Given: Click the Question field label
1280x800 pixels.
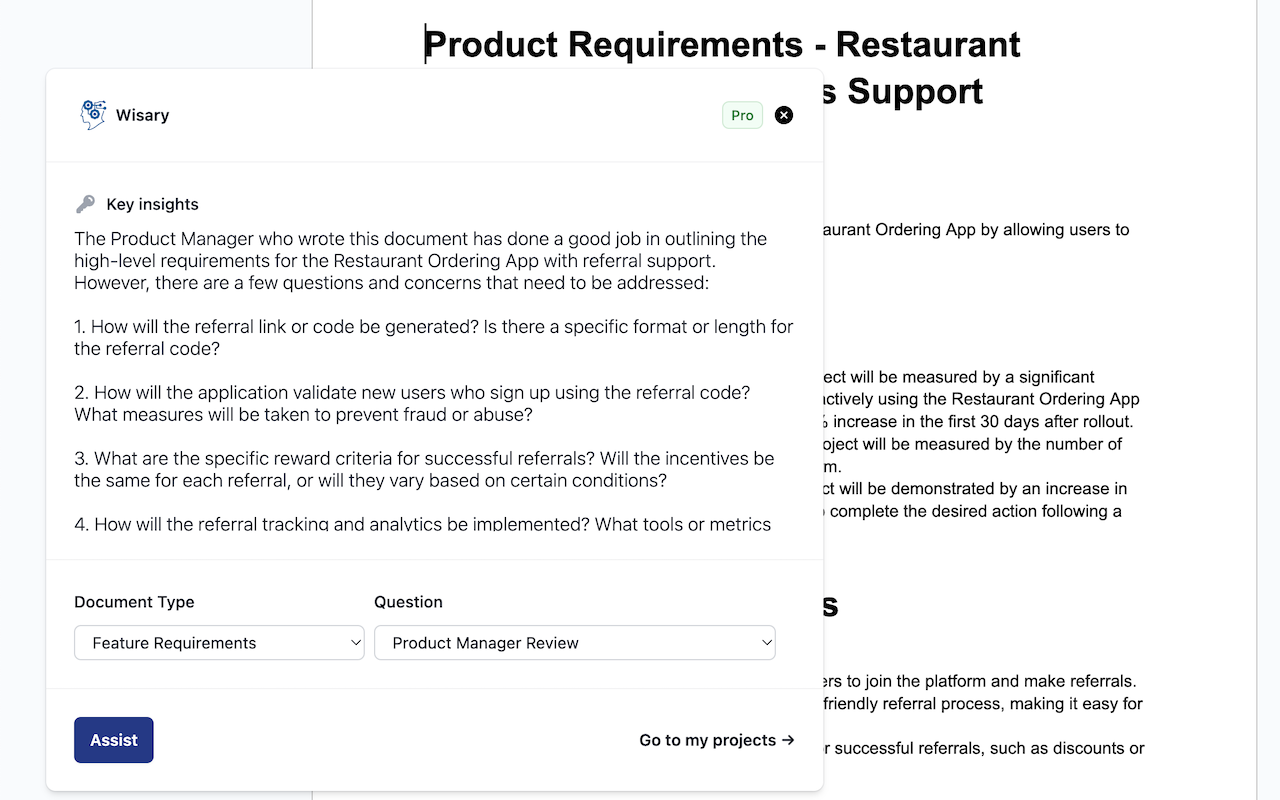Looking at the screenshot, I should pyautogui.click(x=408, y=602).
